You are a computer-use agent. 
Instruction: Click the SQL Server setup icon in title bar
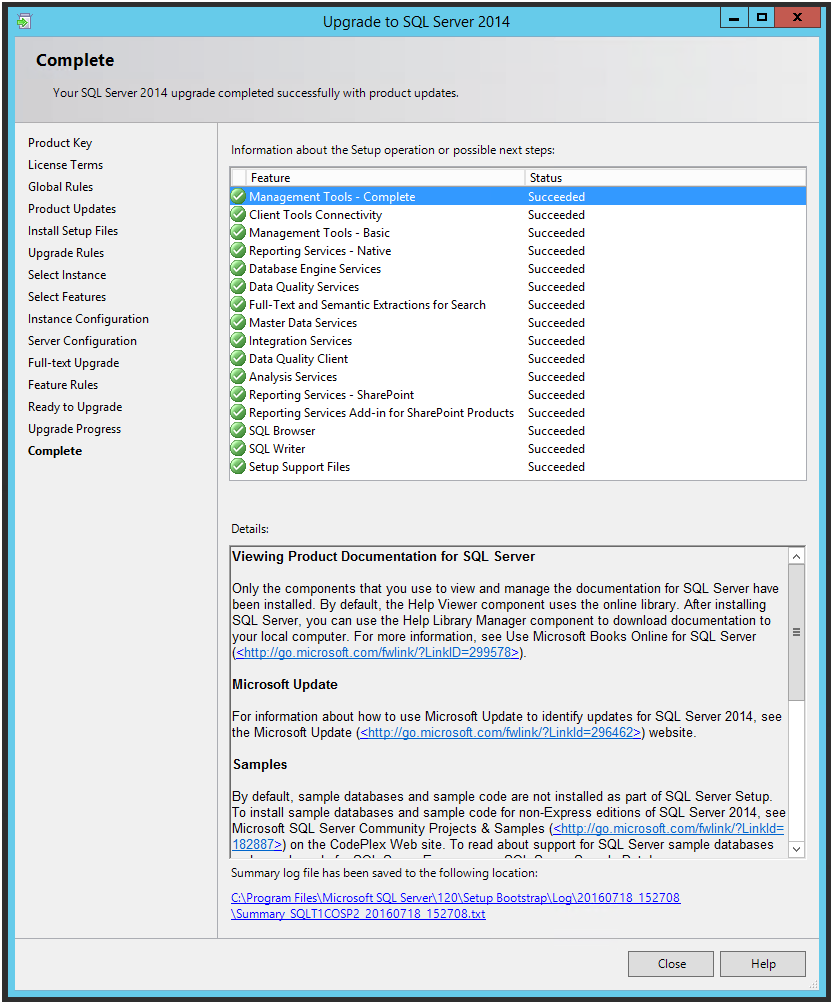(24, 22)
